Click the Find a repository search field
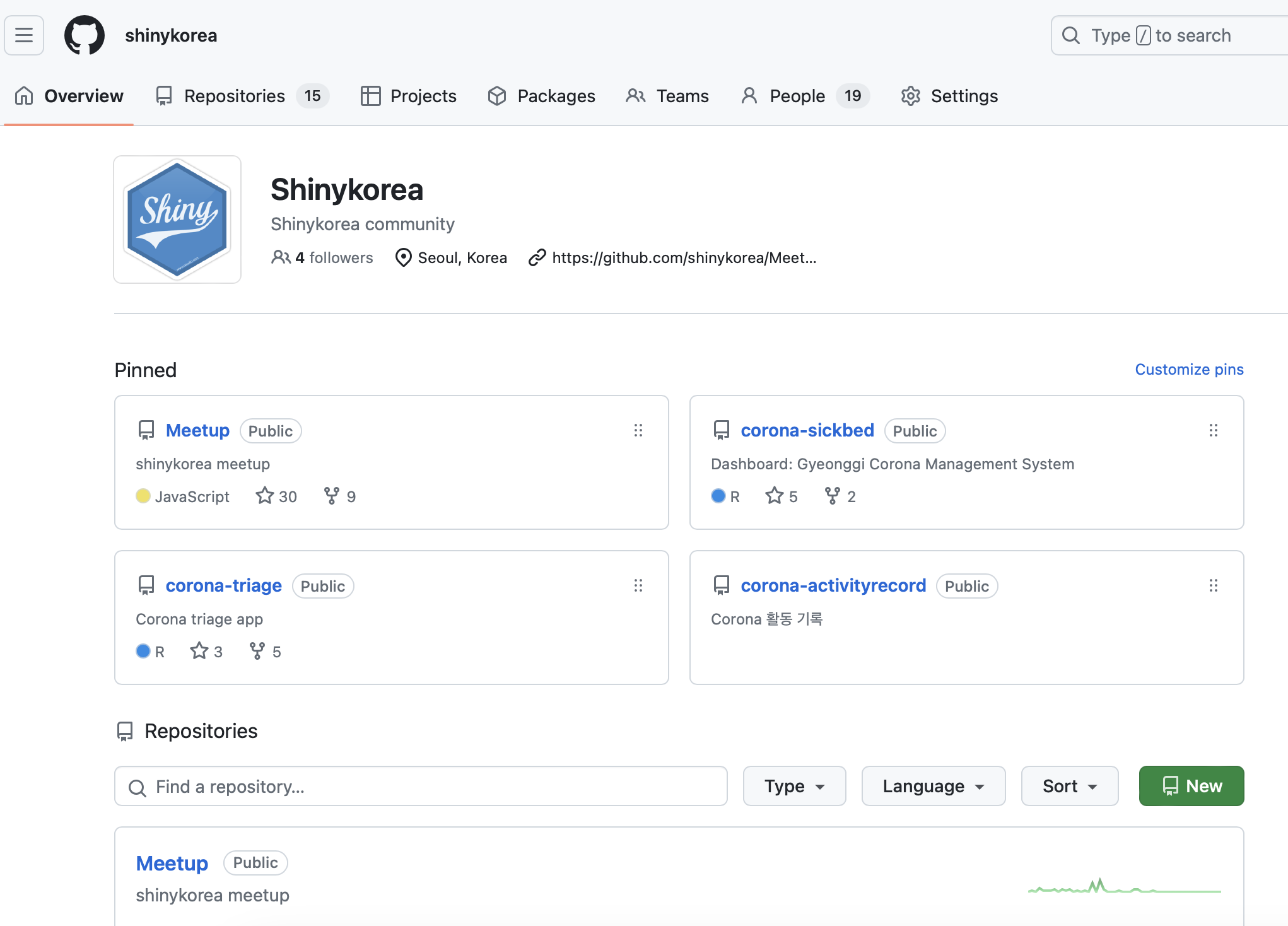Image resolution: width=1288 pixels, height=926 pixels. 421,786
